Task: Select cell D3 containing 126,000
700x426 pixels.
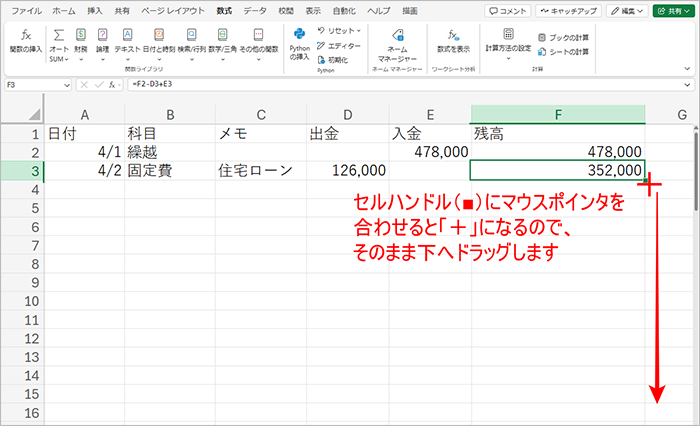Action: click(x=348, y=171)
